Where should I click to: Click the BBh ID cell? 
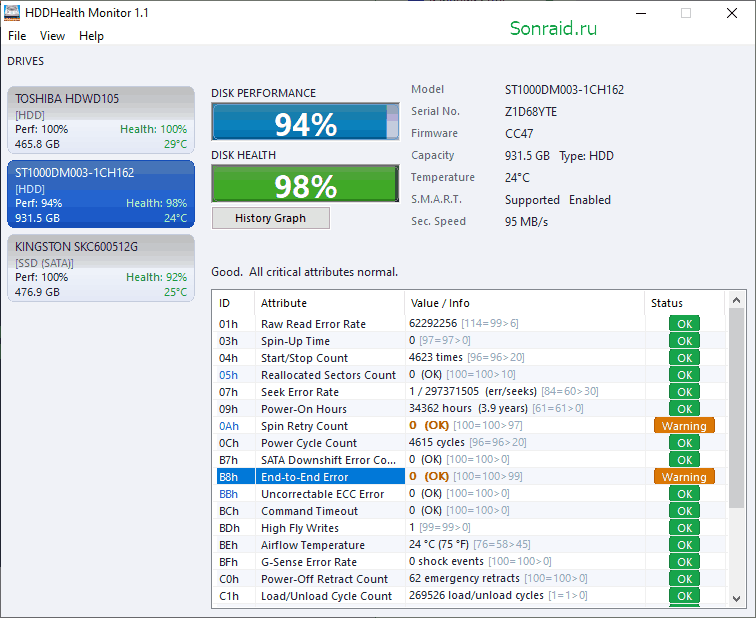point(228,494)
